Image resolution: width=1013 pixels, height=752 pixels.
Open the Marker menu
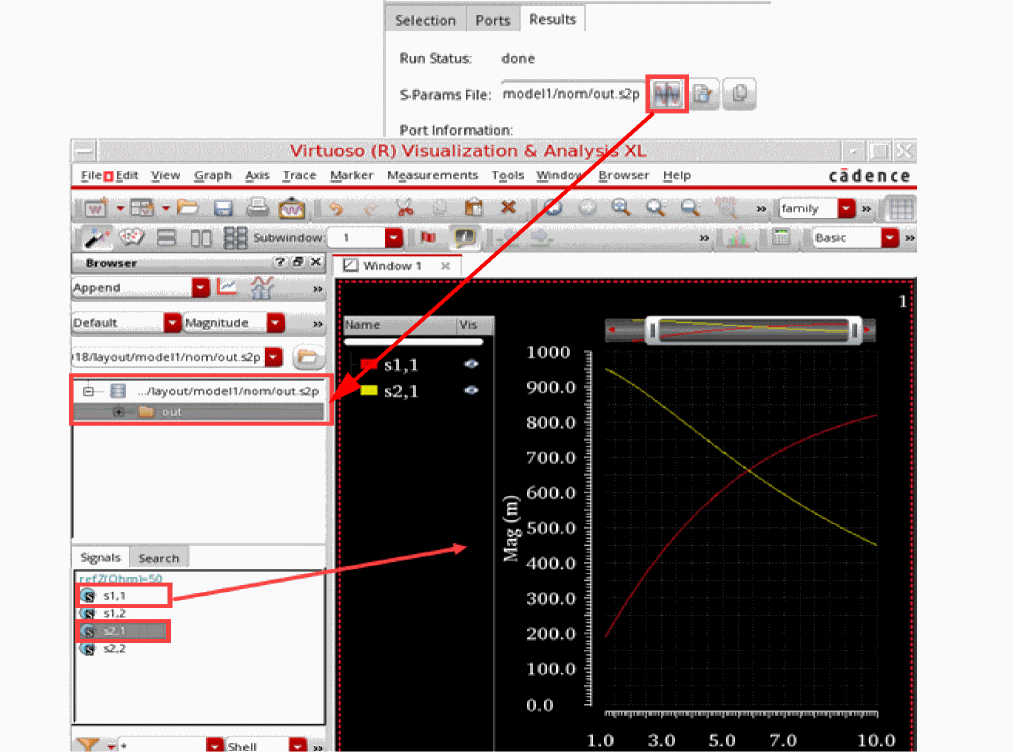[351, 175]
